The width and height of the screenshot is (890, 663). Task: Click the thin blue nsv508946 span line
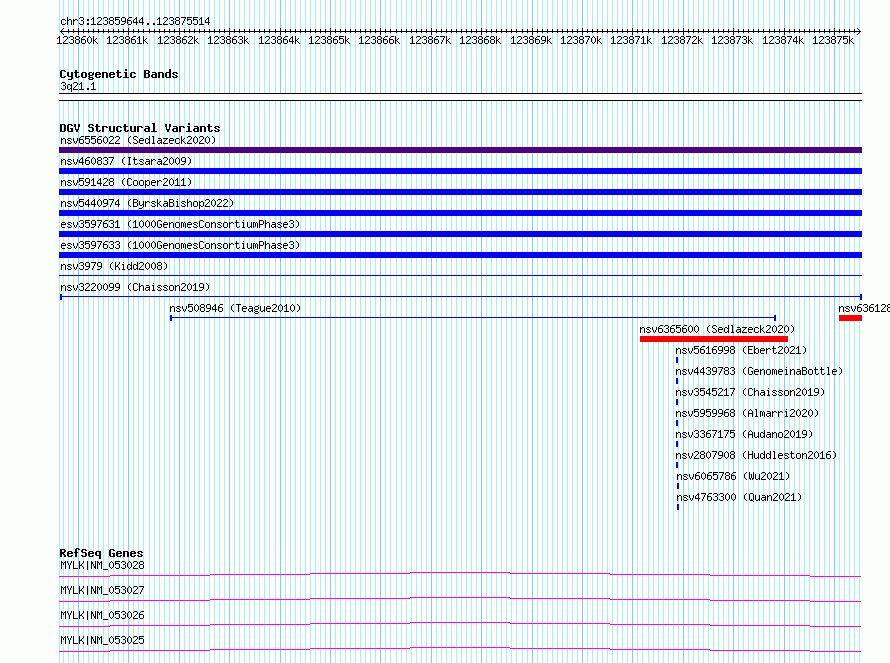(x=473, y=318)
